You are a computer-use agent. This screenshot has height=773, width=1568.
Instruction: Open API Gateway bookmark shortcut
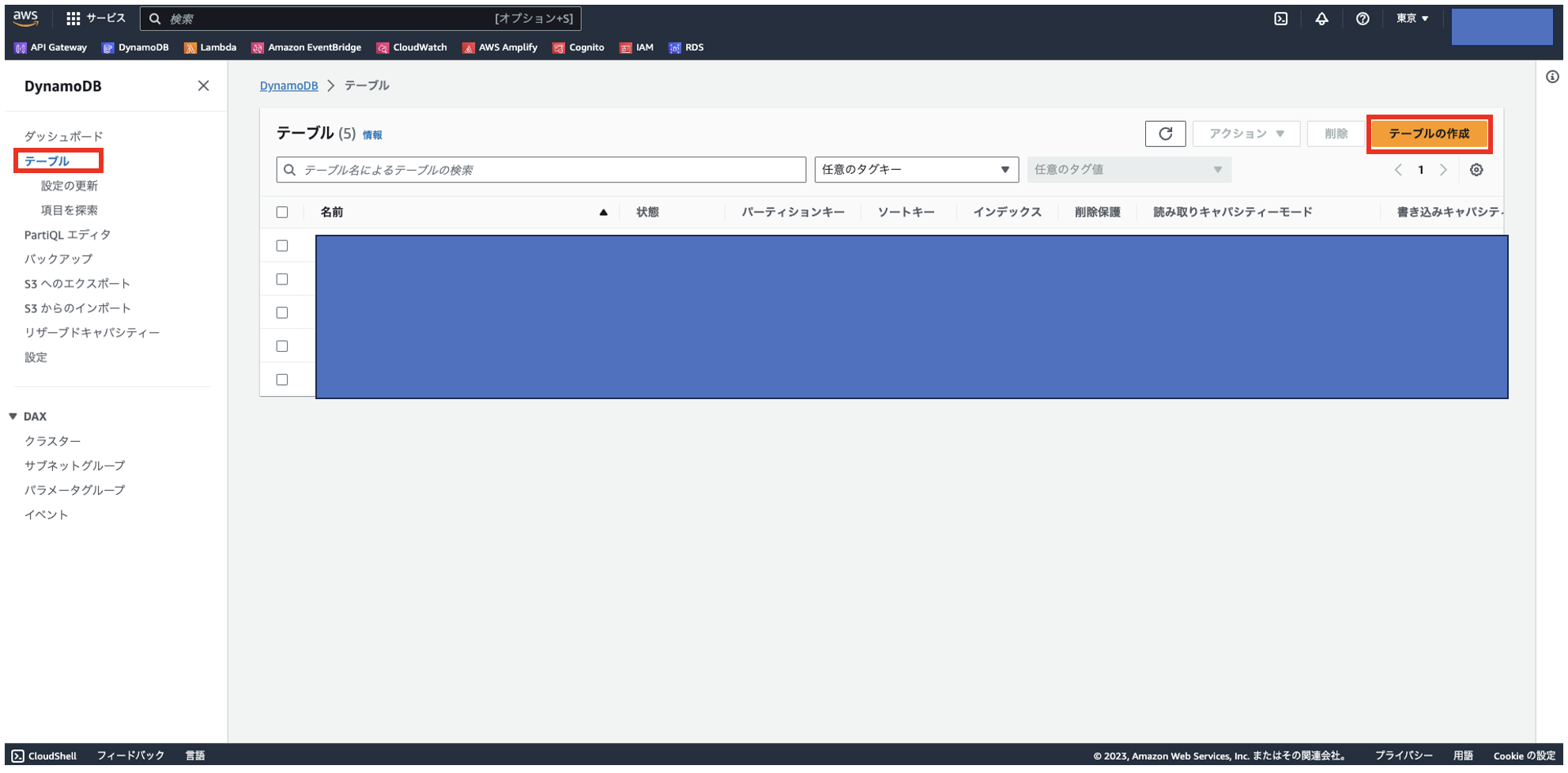pos(51,47)
